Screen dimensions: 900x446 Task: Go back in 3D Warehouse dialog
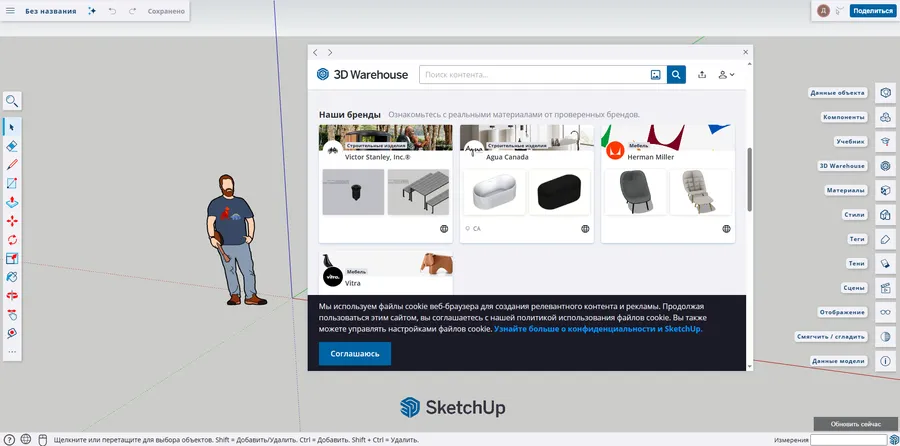[315, 52]
